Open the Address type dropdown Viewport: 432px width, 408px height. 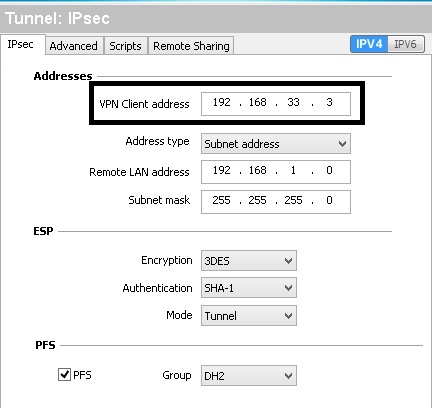[x=276, y=144]
